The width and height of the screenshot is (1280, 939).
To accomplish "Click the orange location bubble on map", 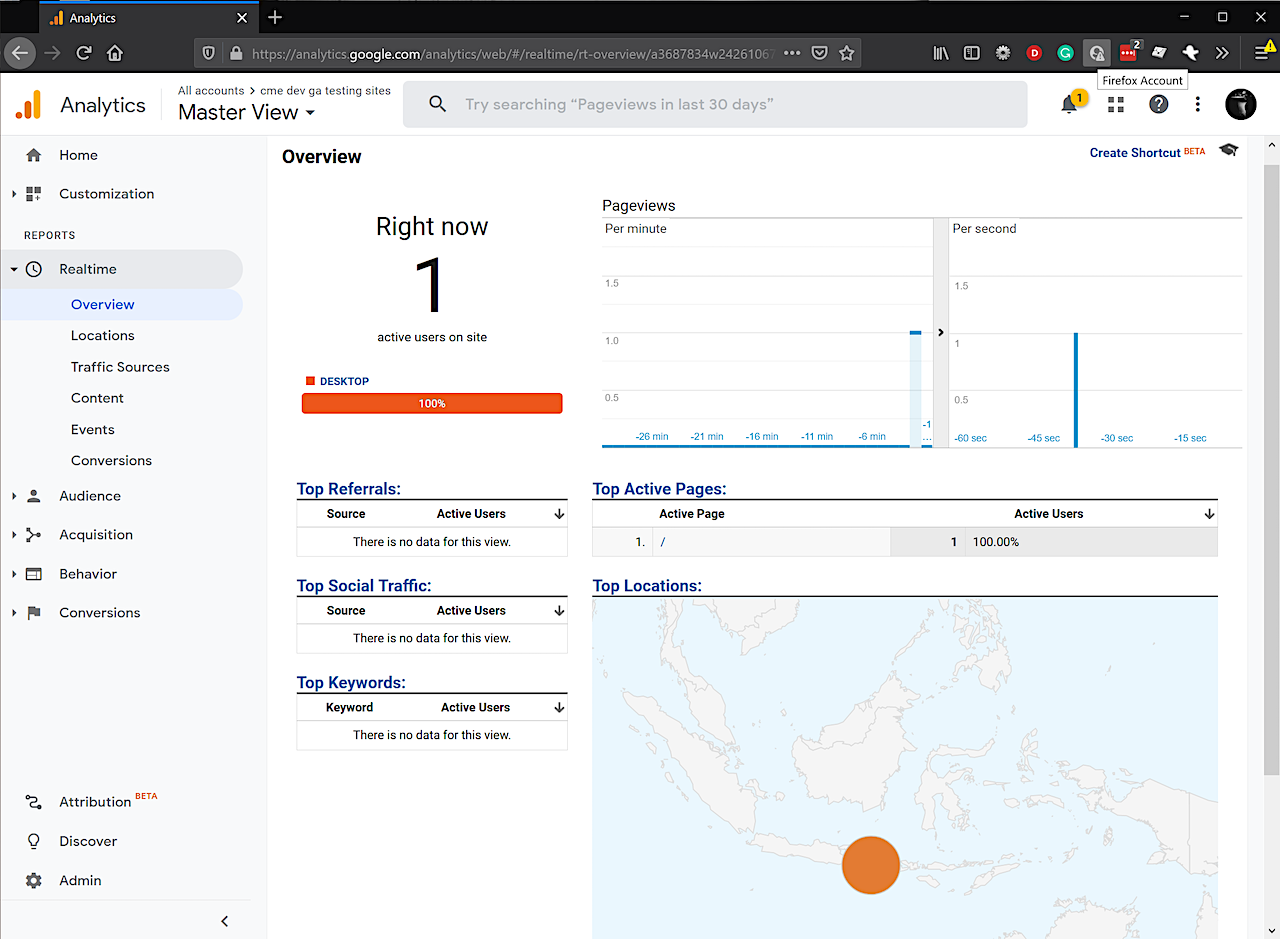I will tap(871, 865).
